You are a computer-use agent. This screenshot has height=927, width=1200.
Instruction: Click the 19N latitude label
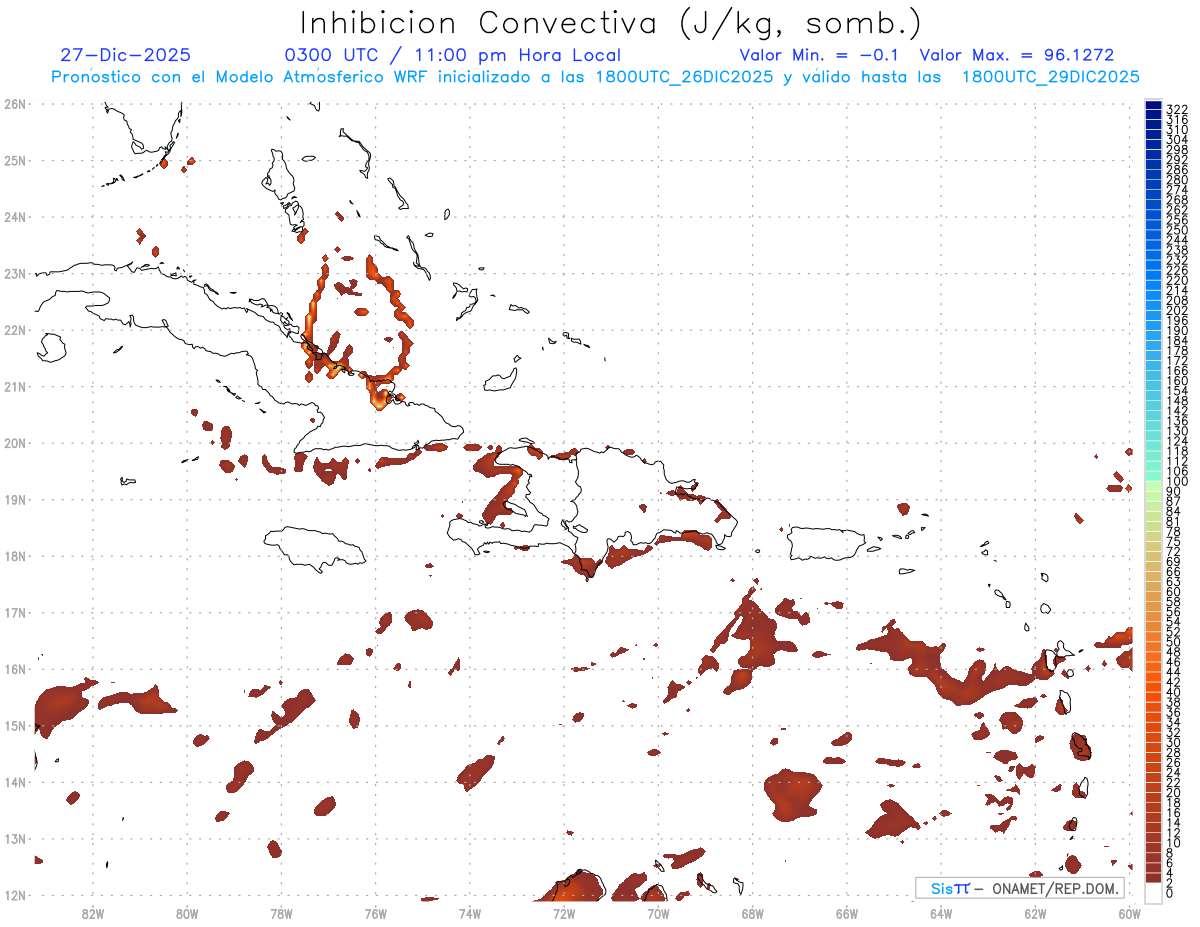click(x=15, y=499)
